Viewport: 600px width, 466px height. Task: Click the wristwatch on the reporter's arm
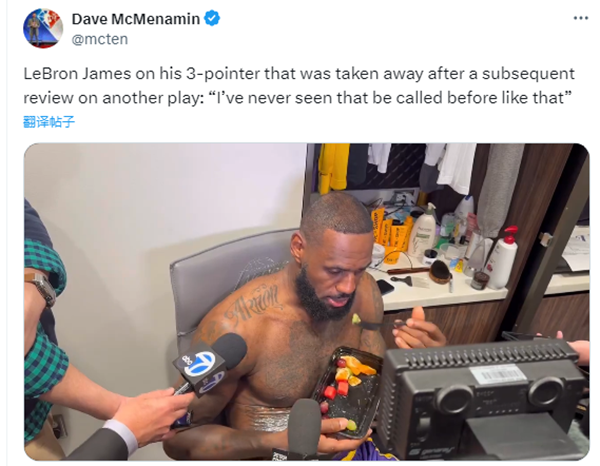pos(41,288)
